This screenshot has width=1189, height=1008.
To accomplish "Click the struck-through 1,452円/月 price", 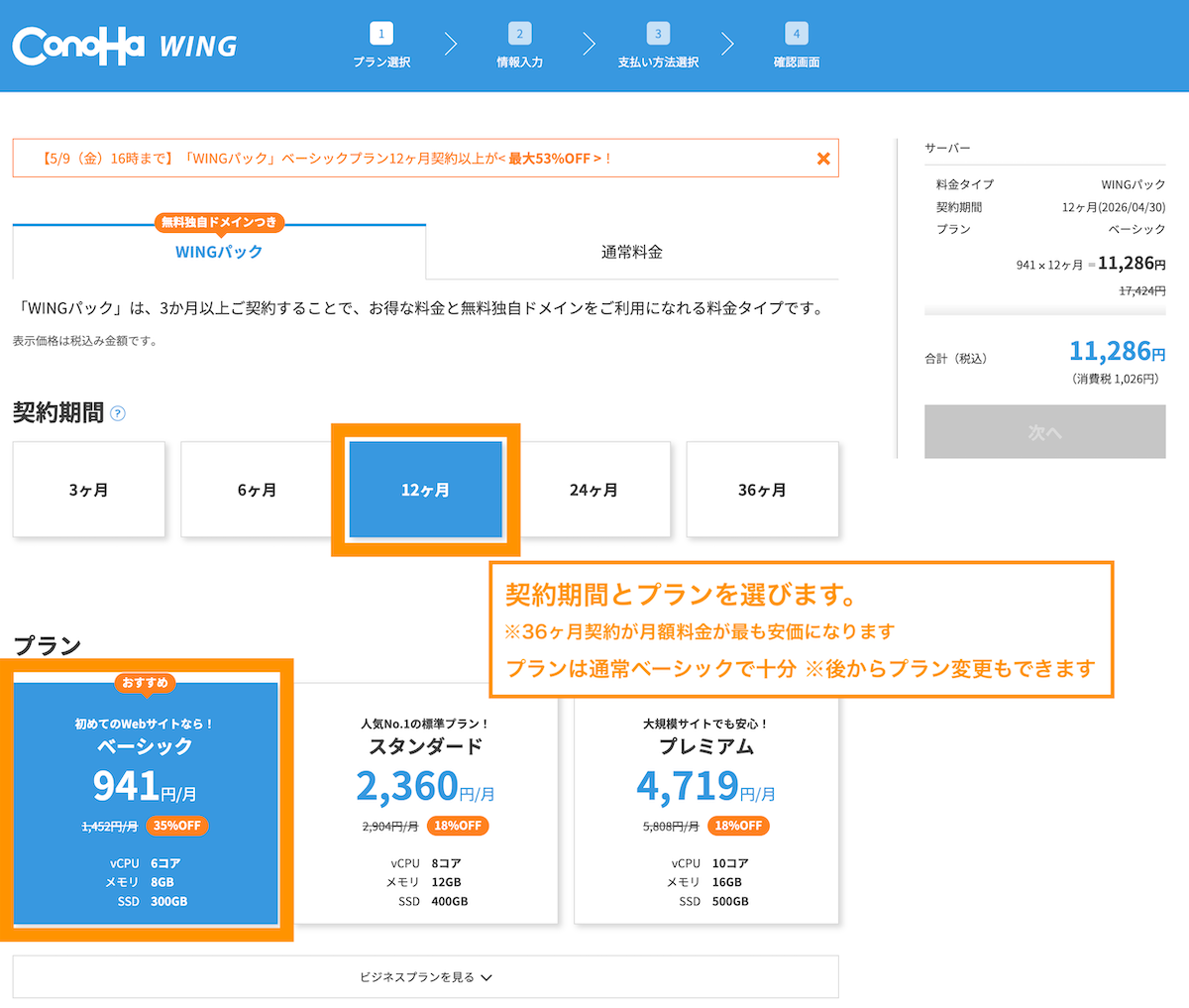I will tap(109, 827).
